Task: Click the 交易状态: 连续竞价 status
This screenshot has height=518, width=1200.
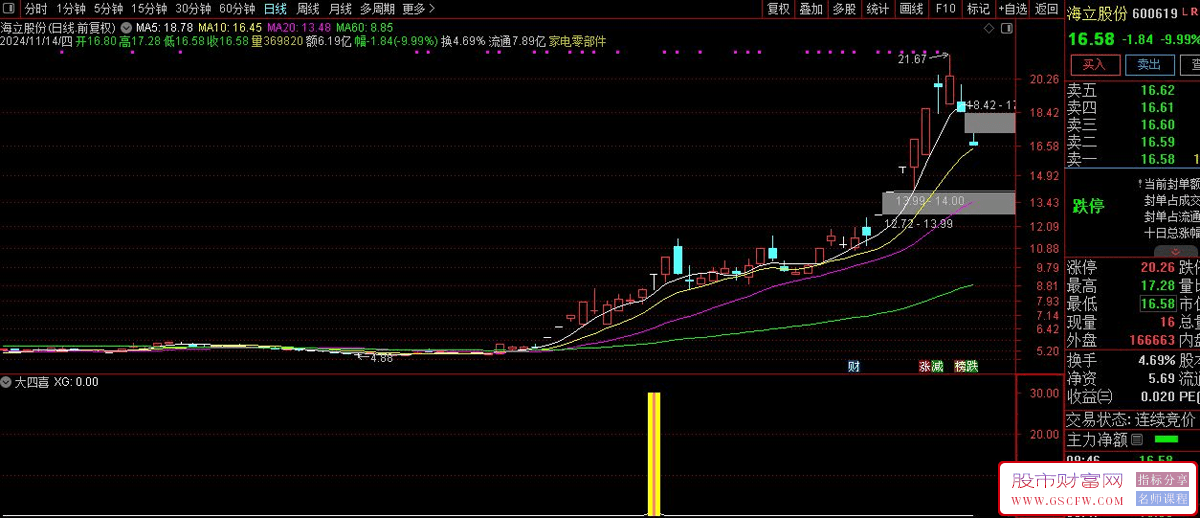Action: pos(1130,419)
